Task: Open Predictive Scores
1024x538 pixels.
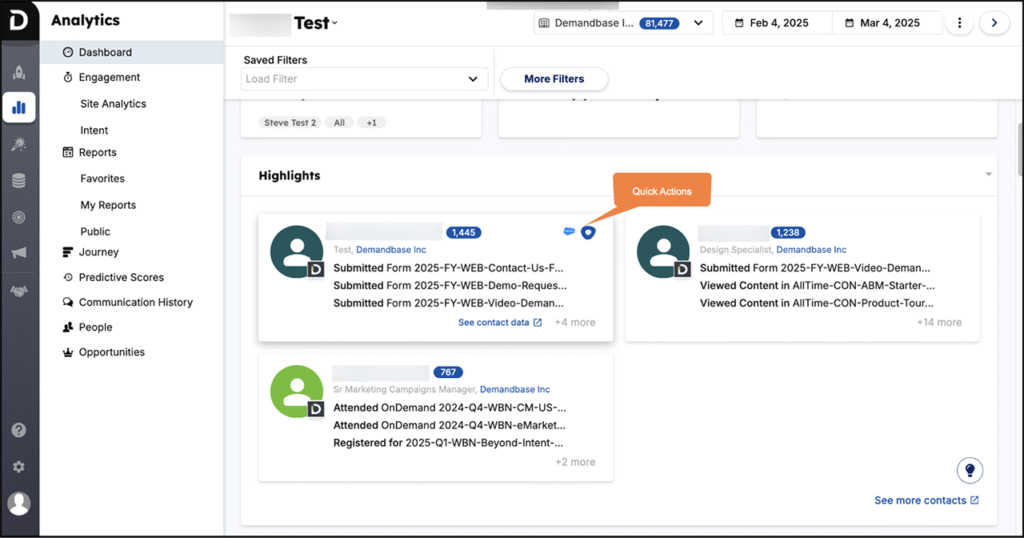Action: click(121, 277)
